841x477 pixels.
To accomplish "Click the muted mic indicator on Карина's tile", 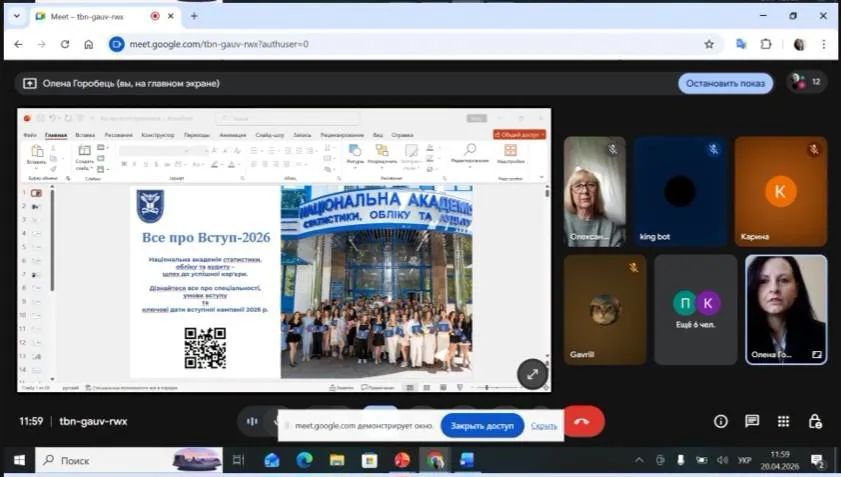I will coord(814,150).
